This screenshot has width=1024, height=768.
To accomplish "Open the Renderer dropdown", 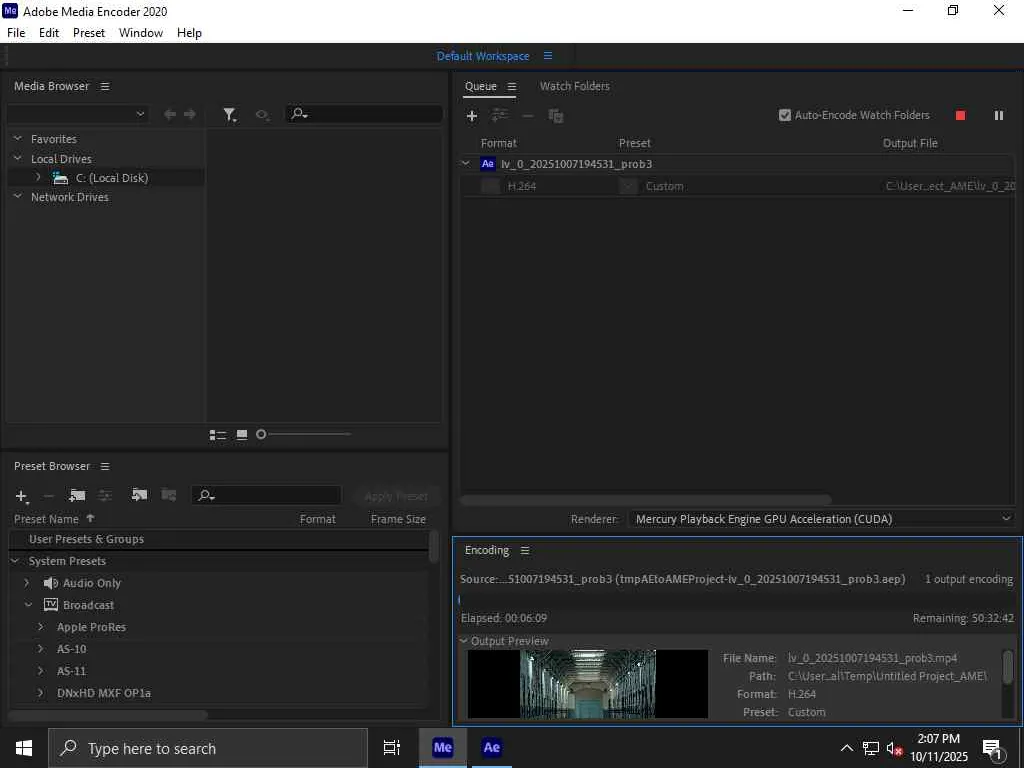I will pyautogui.click(x=822, y=519).
